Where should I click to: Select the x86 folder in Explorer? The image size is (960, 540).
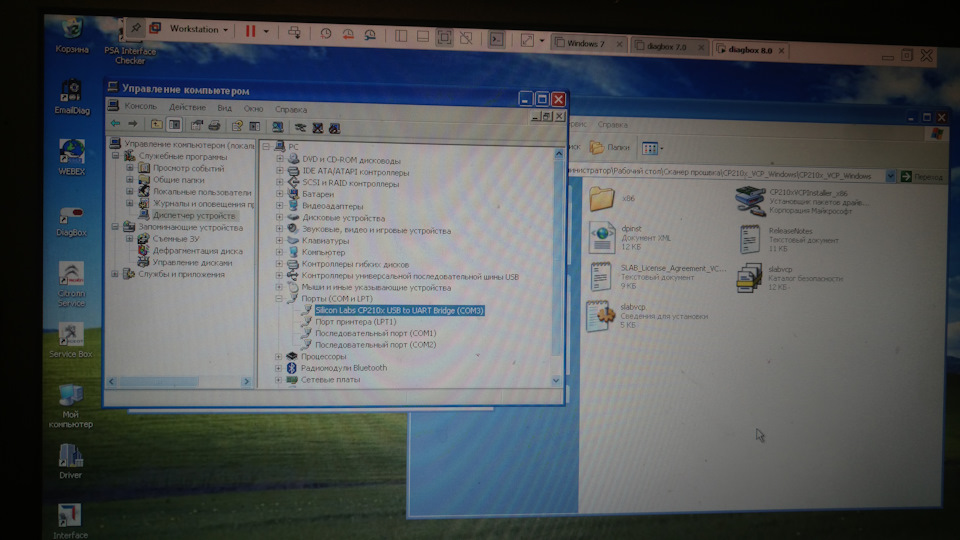(x=612, y=198)
